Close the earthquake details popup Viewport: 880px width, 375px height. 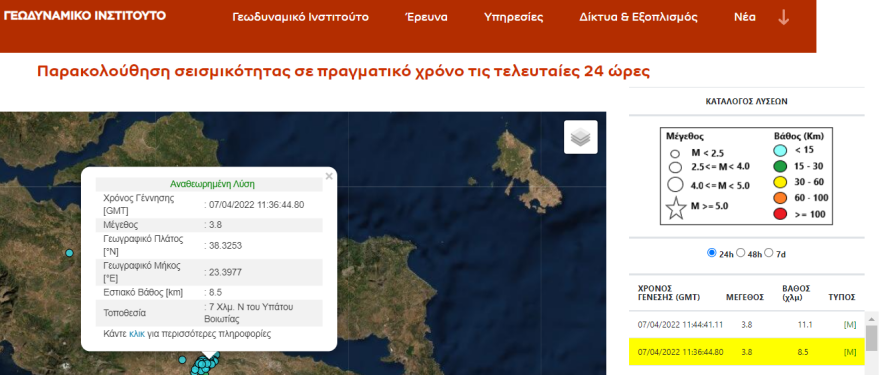pyautogui.click(x=329, y=176)
